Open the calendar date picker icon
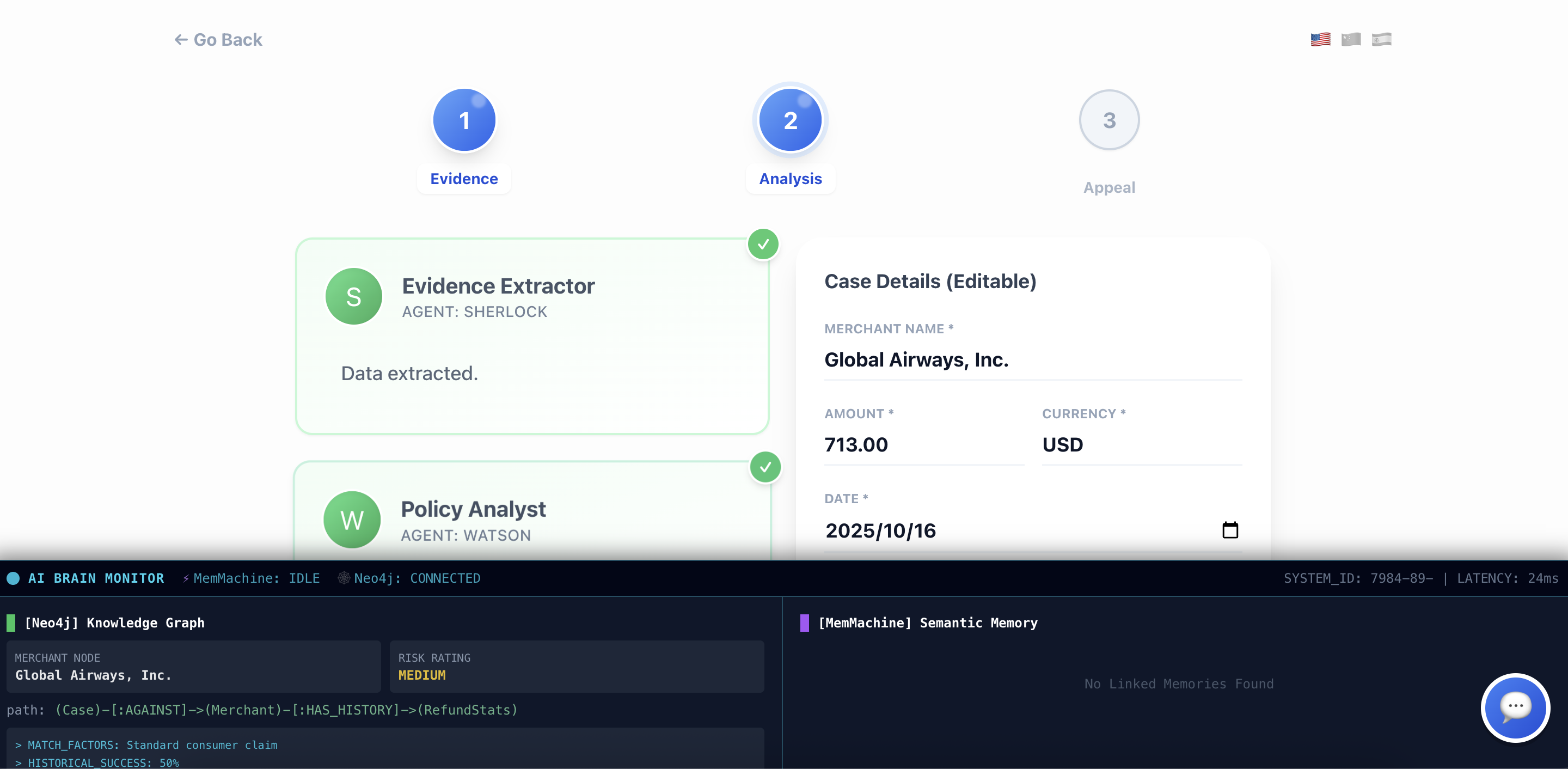The height and width of the screenshot is (769, 1568). pos(1230,530)
